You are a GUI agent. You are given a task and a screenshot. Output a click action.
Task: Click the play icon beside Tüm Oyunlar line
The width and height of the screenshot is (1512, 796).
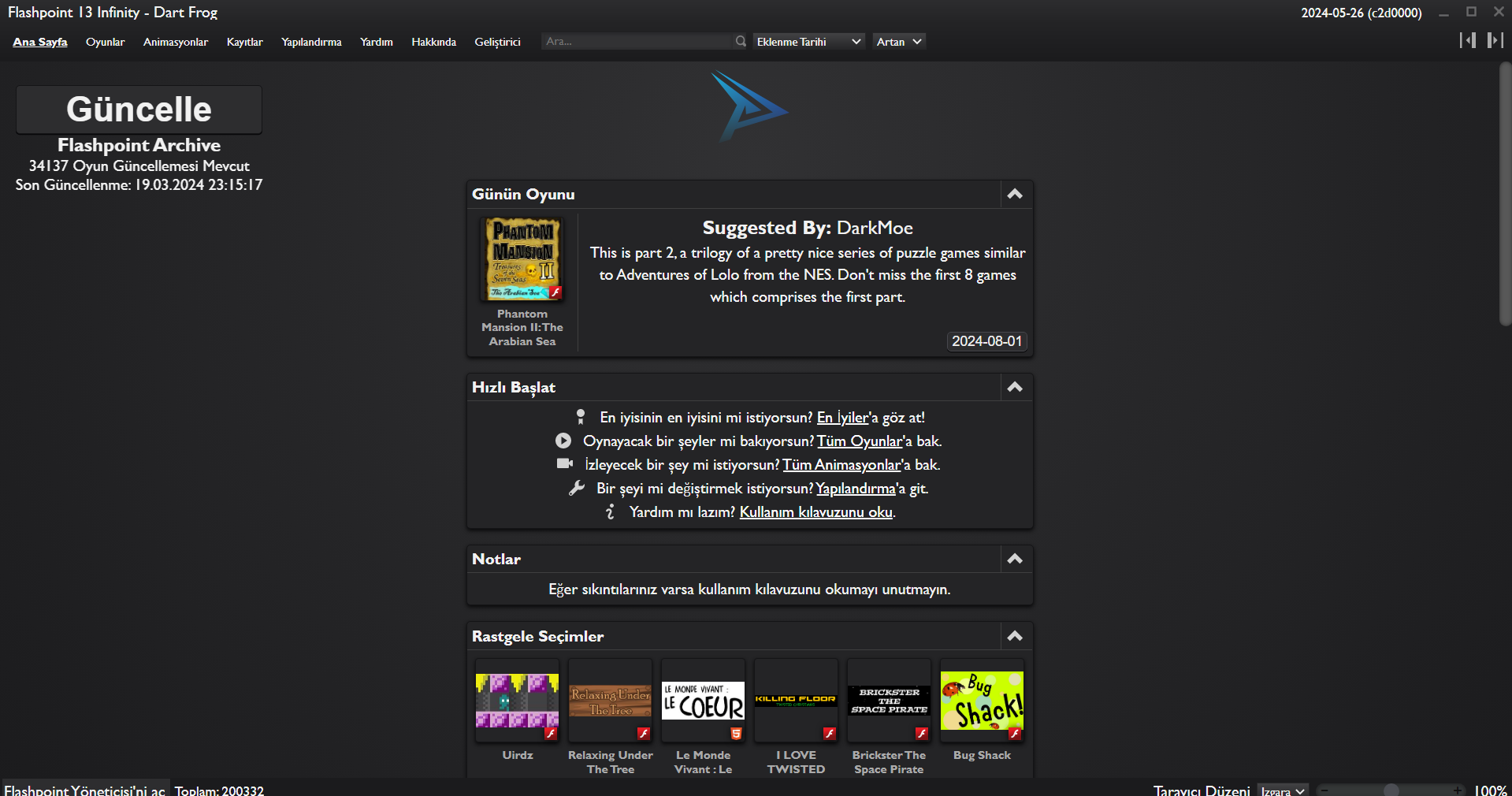pyautogui.click(x=563, y=441)
